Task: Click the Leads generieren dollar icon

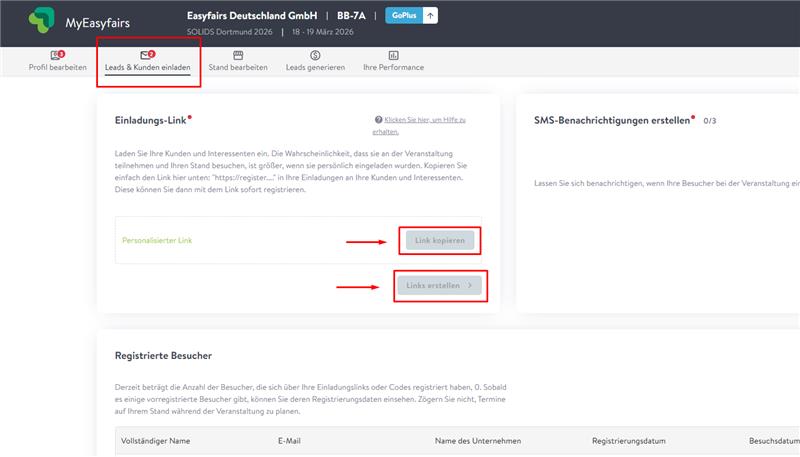Action: [x=315, y=55]
